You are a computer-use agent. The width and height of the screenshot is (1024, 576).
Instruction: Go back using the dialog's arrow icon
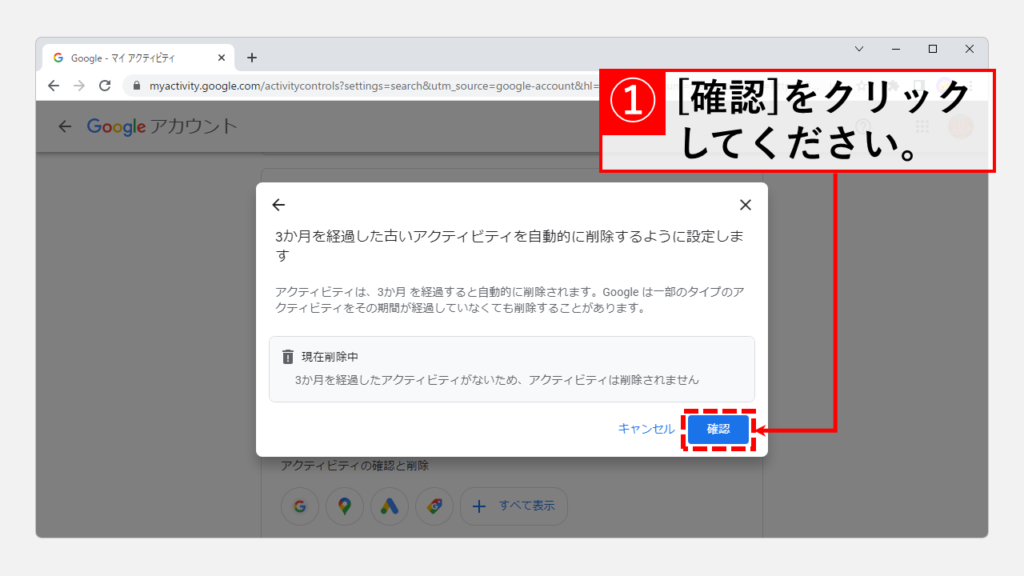point(279,205)
